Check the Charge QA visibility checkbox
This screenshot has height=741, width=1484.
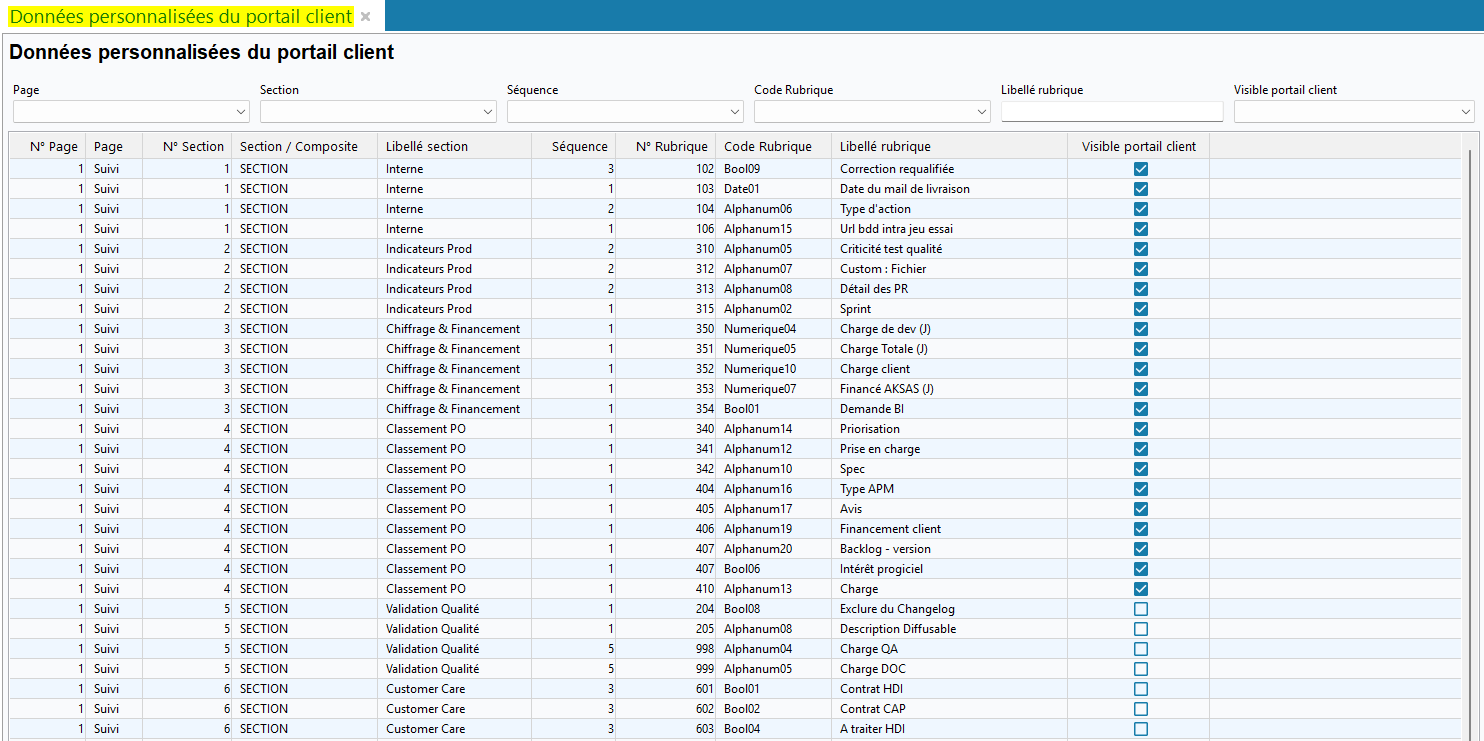click(x=1140, y=649)
